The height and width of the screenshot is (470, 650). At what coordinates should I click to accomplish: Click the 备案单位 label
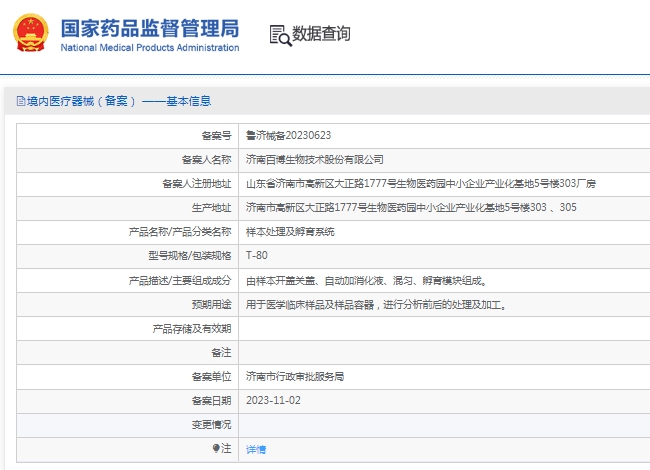[x=211, y=376]
